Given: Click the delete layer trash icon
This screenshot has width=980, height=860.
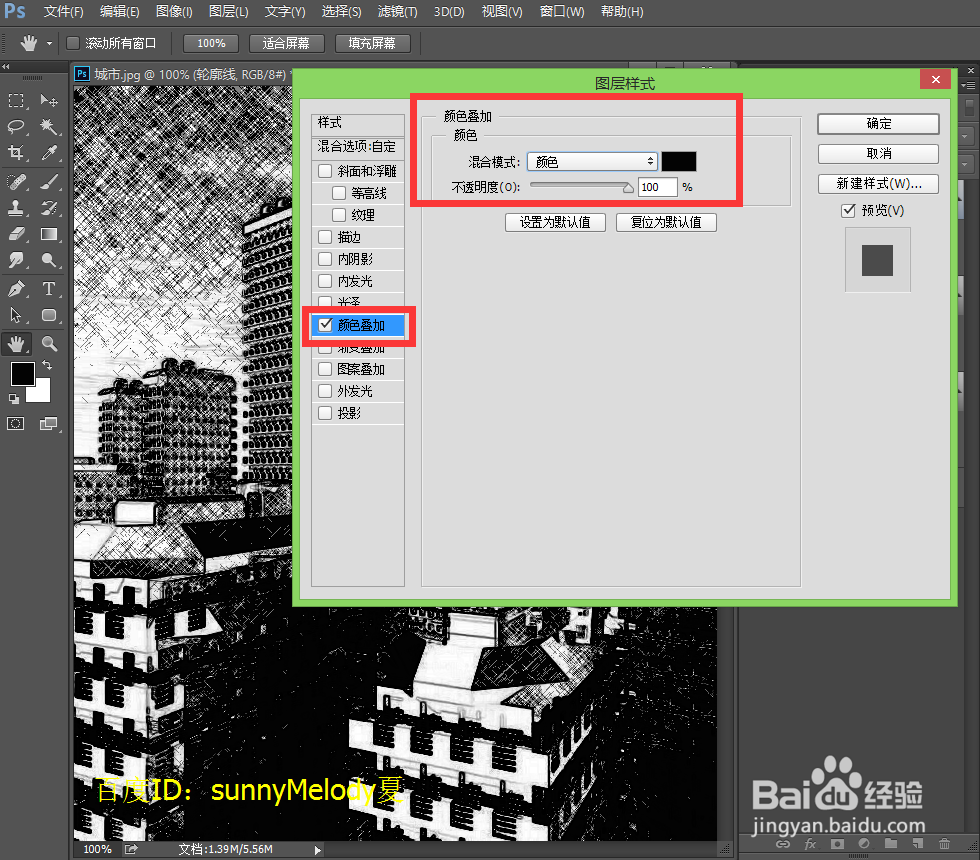Looking at the screenshot, I should 944,844.
